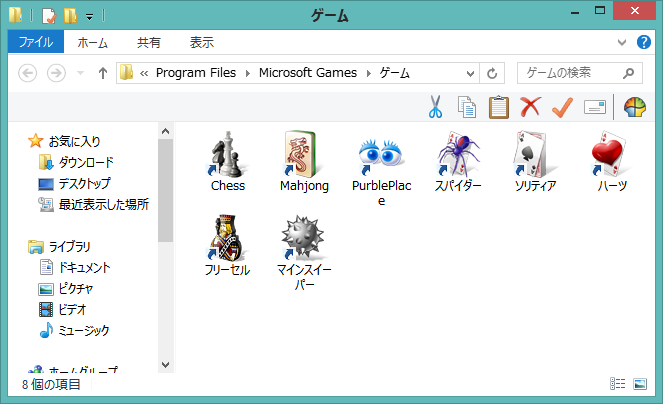Click the Properties icon in title bar
The image size is (663, 404).
coord(49,16)
